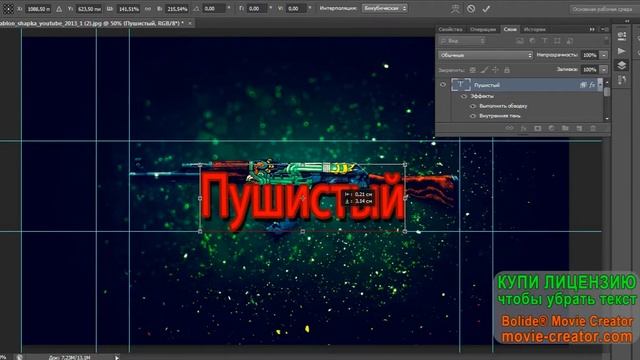Toggle layer filtering switch

tap(606, 40)
